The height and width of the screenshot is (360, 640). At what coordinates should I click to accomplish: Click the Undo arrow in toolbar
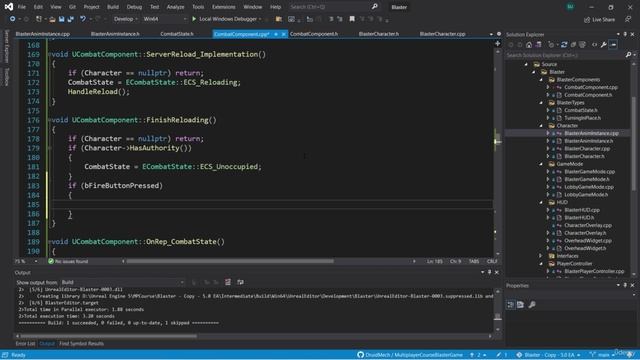click(83, 19)
